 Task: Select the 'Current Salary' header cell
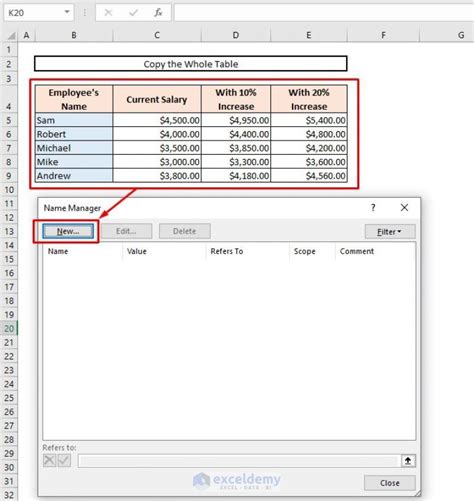coord(157,99)
